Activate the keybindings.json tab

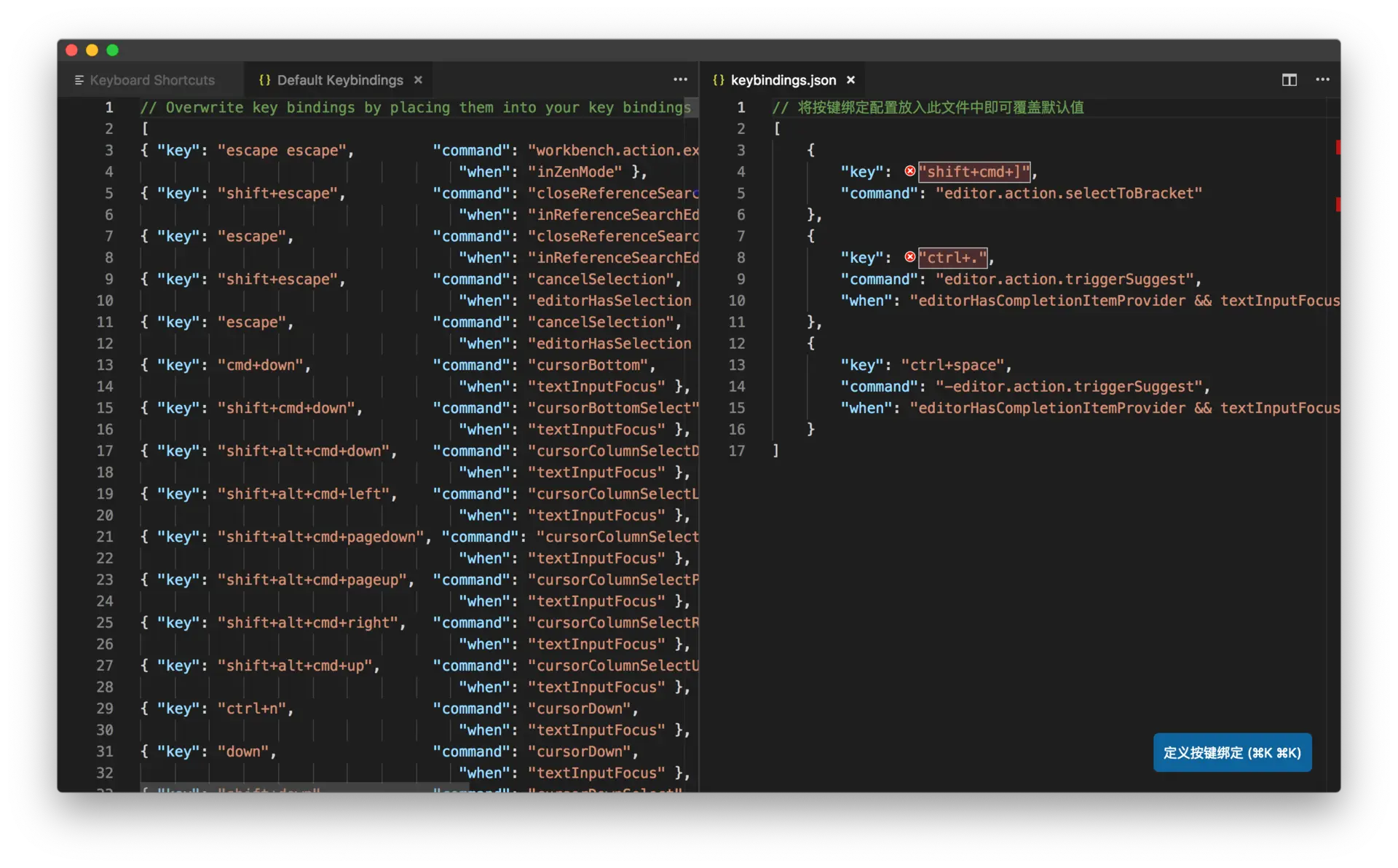pyautogui.click(x=783, y=80)
